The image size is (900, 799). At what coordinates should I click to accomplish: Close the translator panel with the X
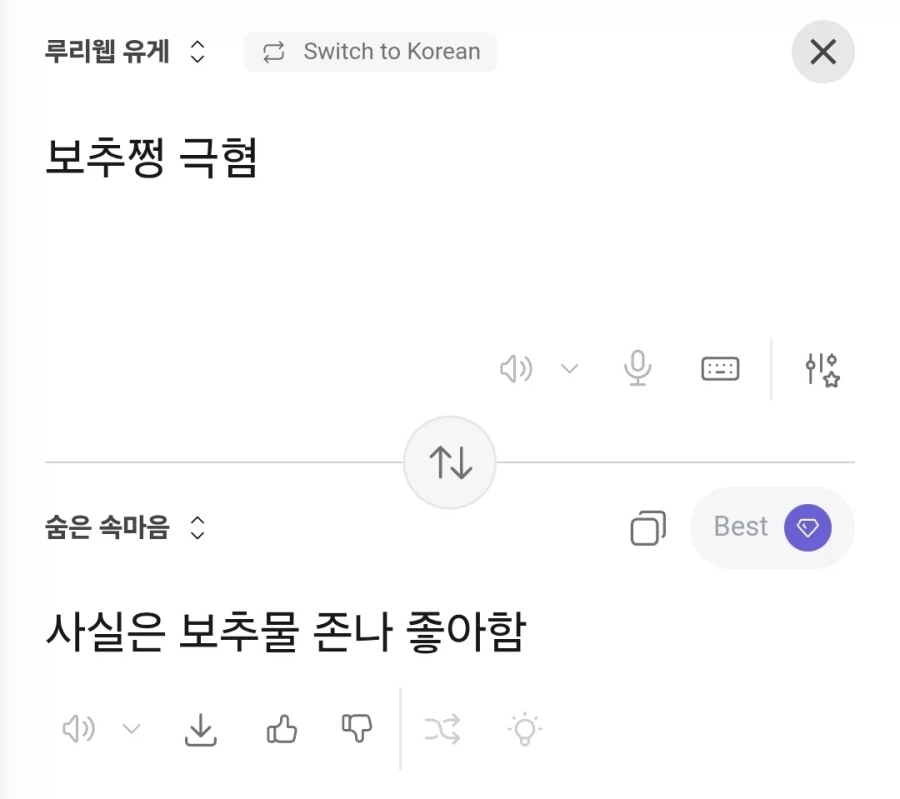point(822,51)
